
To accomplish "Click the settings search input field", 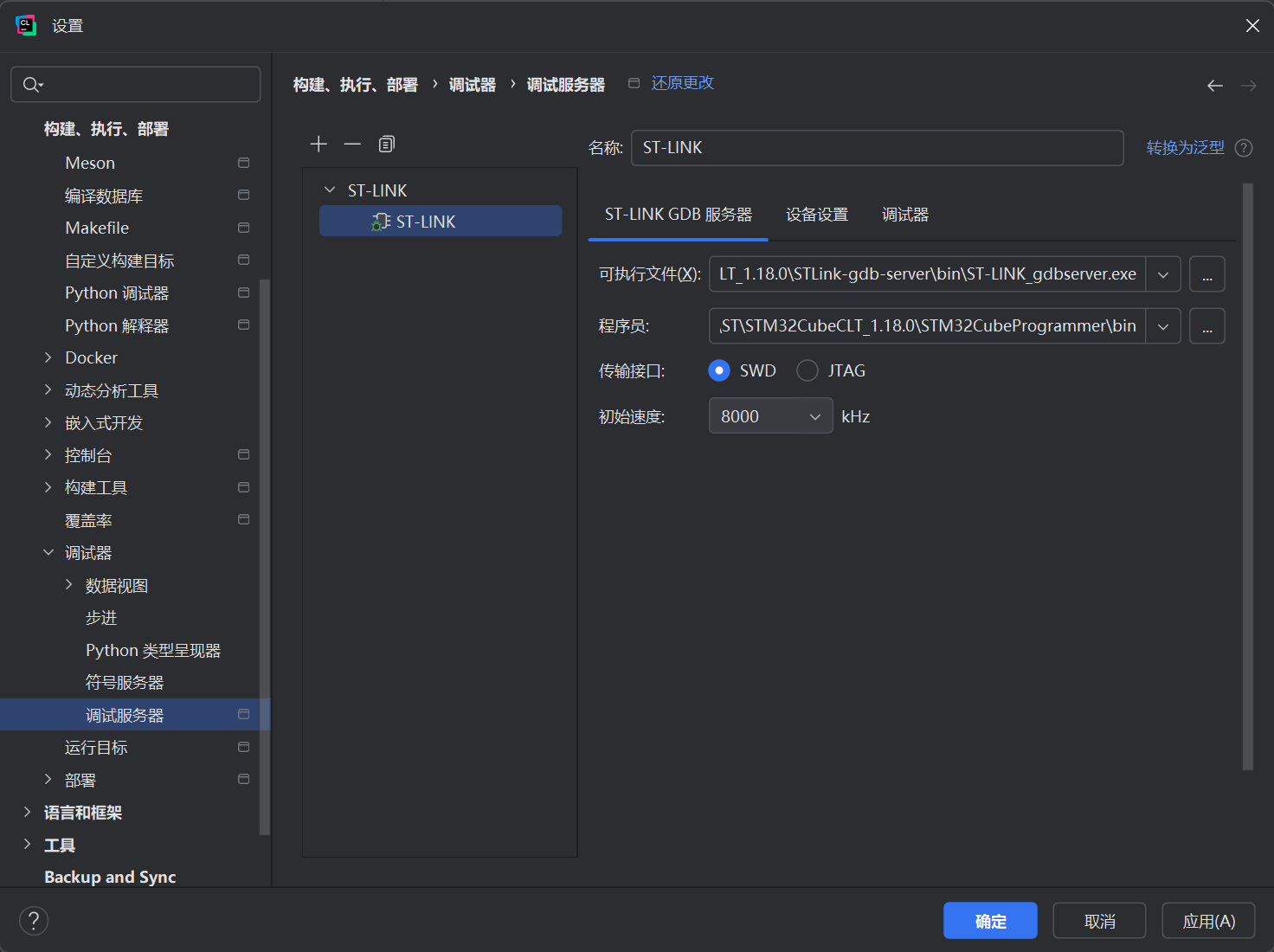I will (x=136, y=84).
